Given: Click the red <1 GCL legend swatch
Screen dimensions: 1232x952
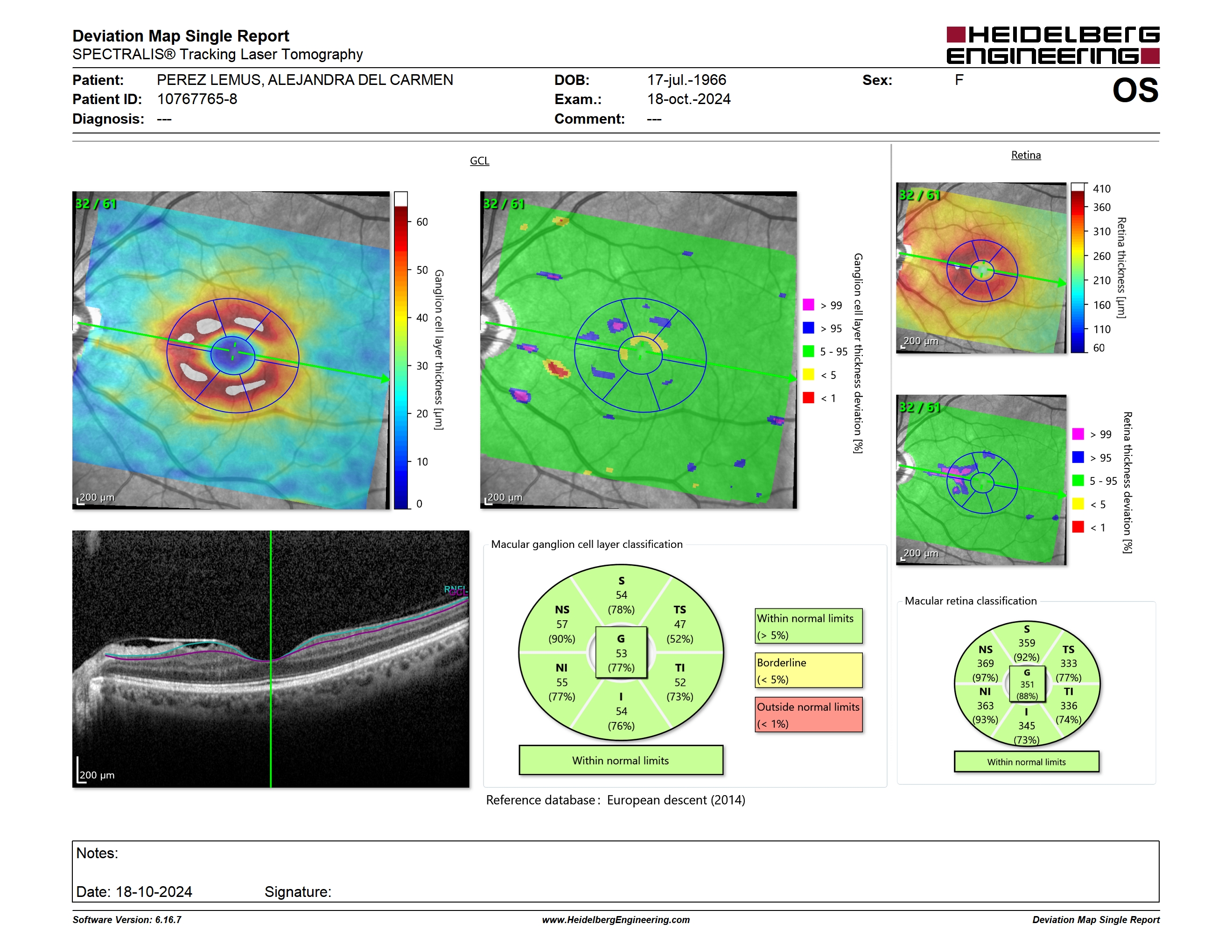Looking at the screenshot, I should tap(808, 398).
